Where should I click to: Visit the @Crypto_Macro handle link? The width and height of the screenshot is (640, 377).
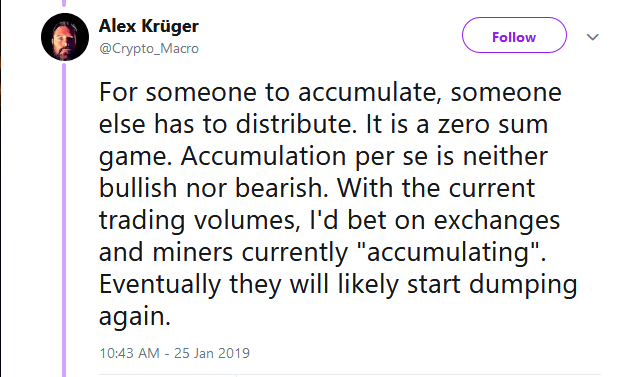(149, 49)
